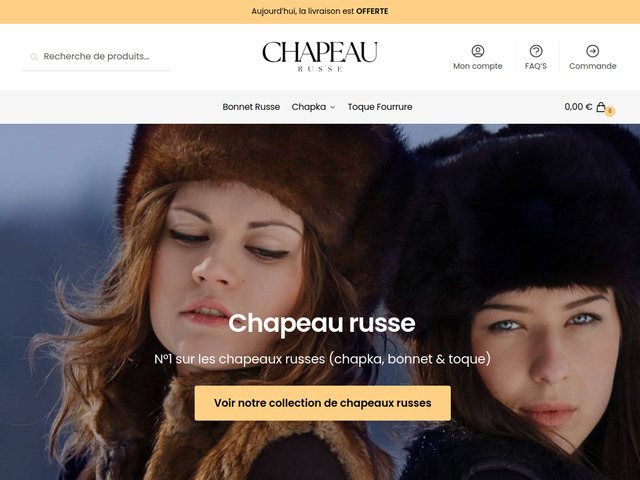Screen dimensions: 640x480
Task: Select the Chapka menu item
Action: click(x=309, y=107)
